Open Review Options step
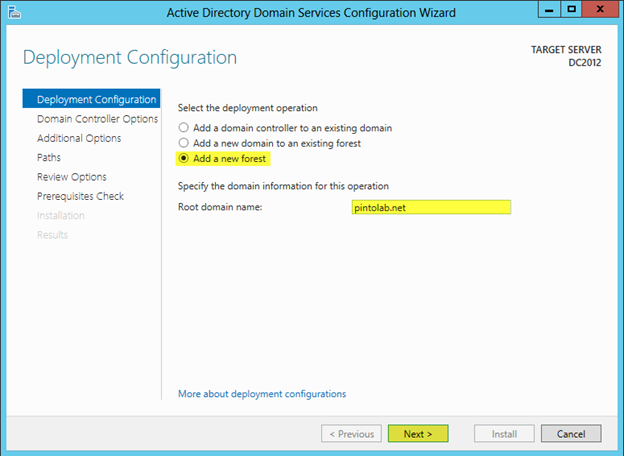The width and height of the screenshot is (624, 456). tap(72, 177)
